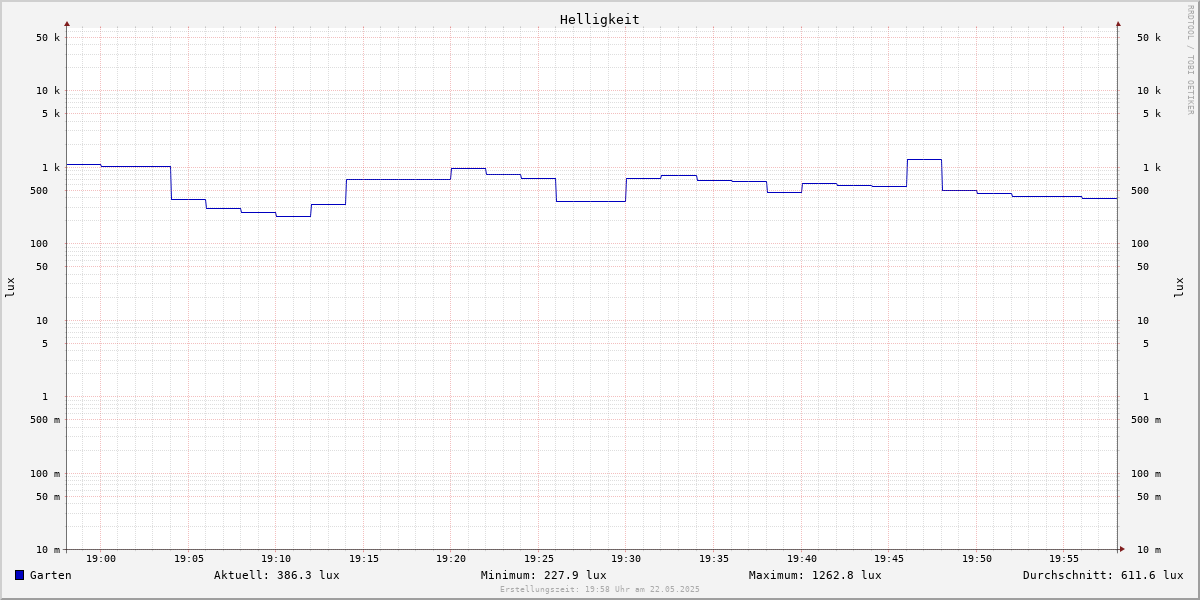Viewport: 1200px width, 600px height.
Task: Click the 19:20 time axis label
Action: [451, 559]
